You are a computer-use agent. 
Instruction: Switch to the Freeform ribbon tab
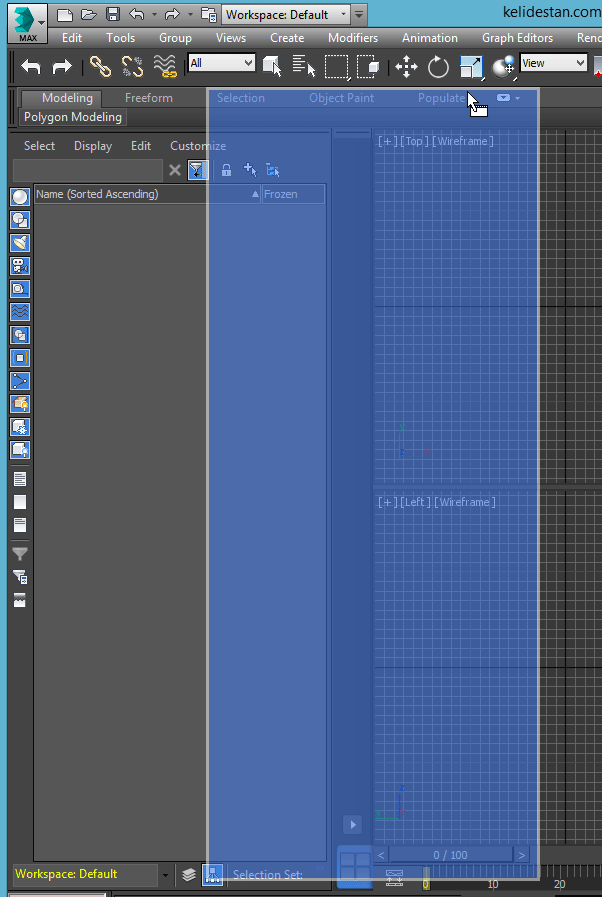coord(149,98)
